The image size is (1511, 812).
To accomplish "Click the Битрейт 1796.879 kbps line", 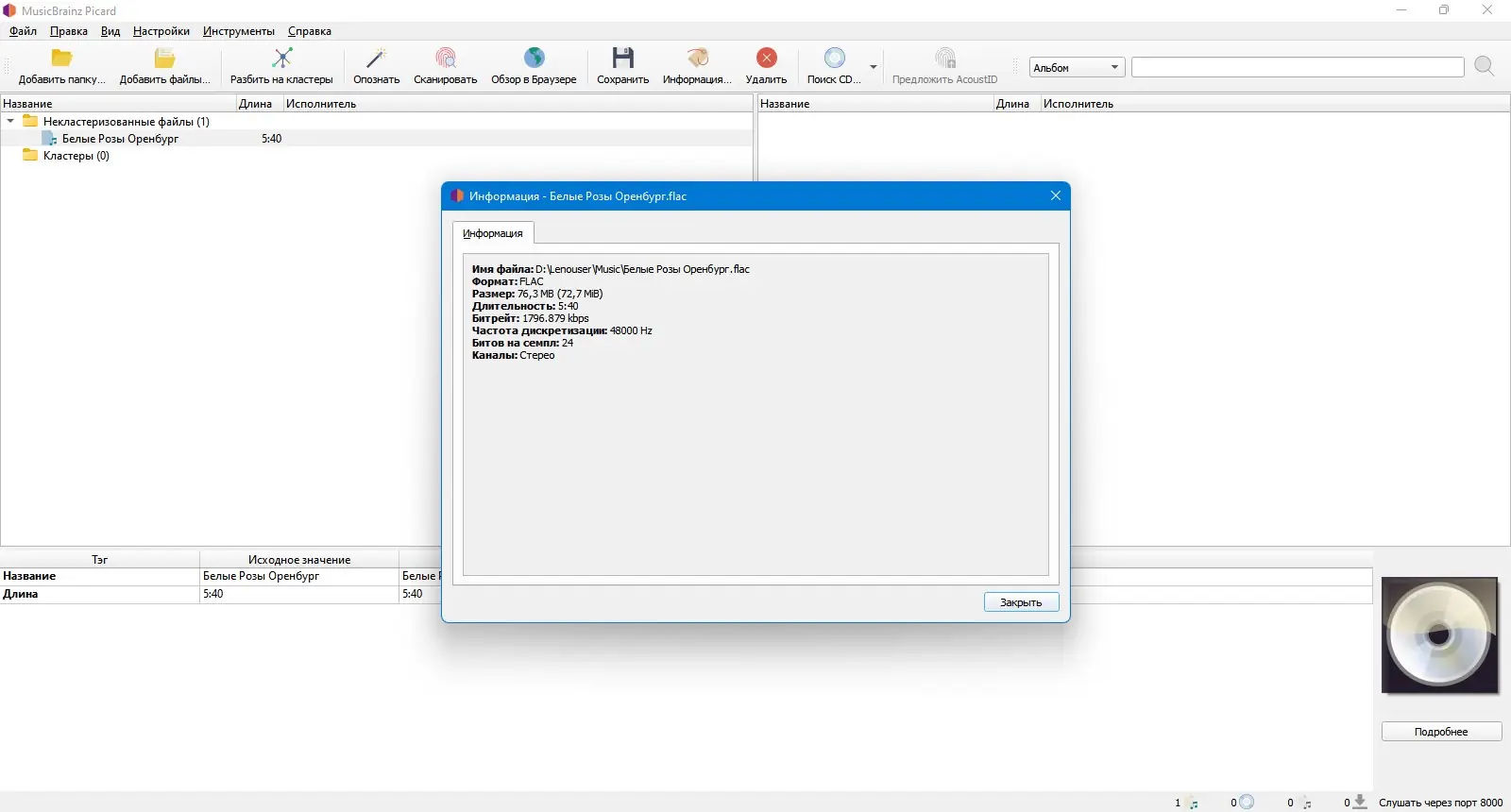I will [530, 318].
